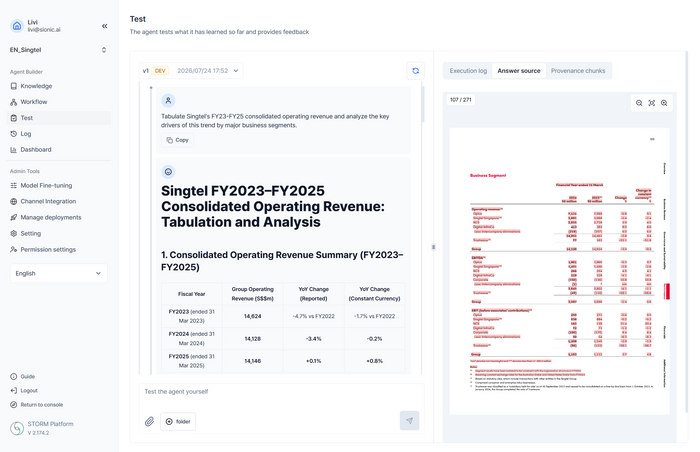
Task: Click the Setting gear icon
Action: pos(13,234)
